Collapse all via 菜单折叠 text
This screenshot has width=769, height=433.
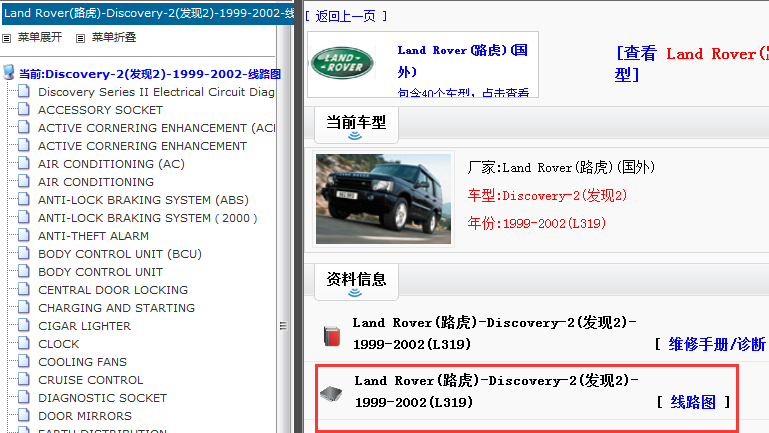coord(114,37)
